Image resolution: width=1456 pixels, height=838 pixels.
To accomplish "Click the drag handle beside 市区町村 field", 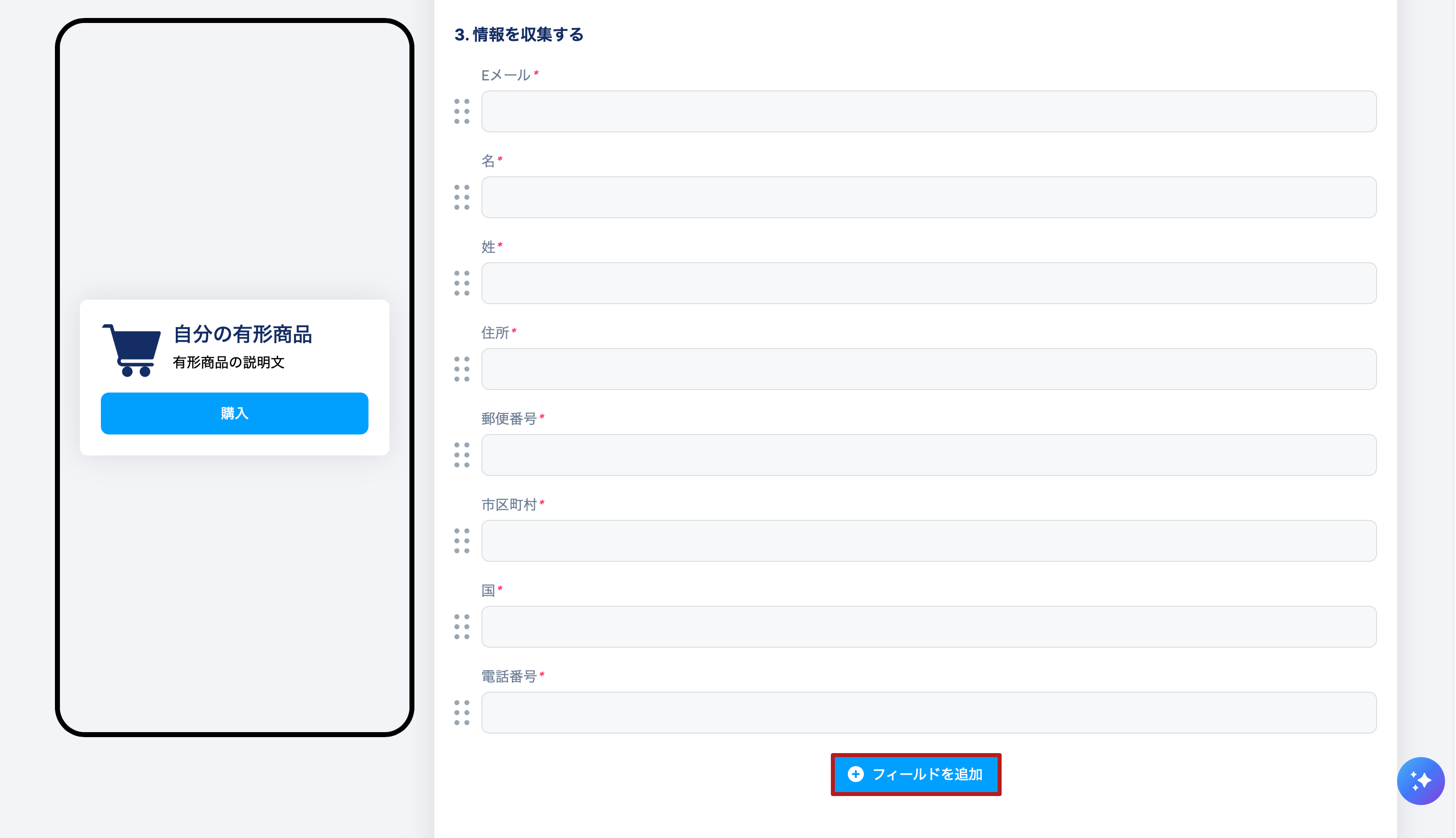I will coord(461,541).
